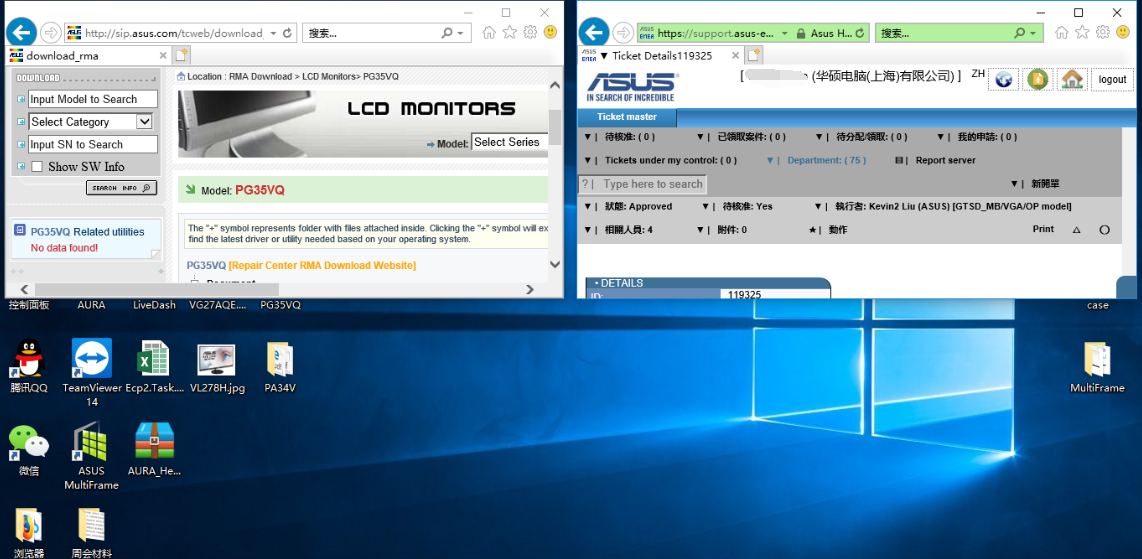The height and width of the screenshot is (559, 1142).
Task: Open the Select Category dropdown
Action: click(x=91, y=122)
